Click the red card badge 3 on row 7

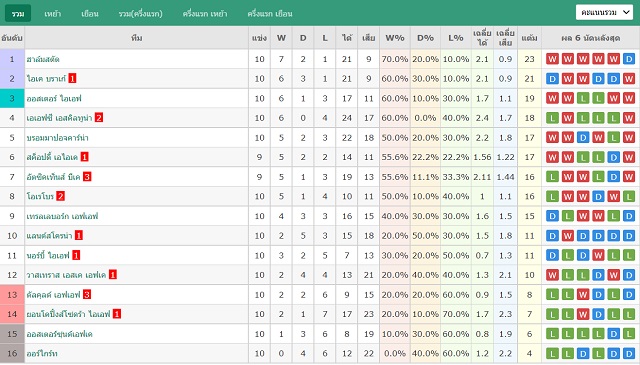[87, 177]
